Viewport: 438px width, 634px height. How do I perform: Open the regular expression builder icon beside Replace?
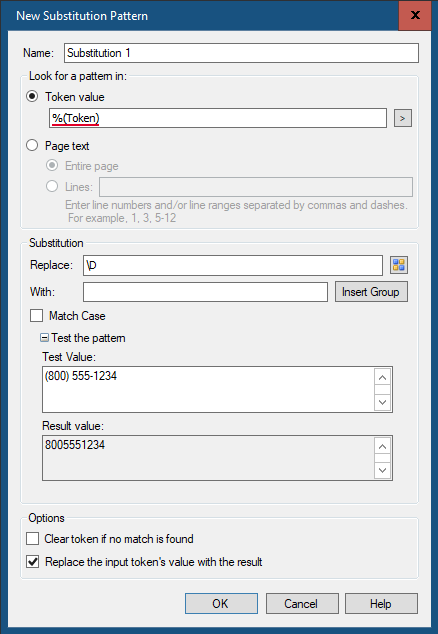(399, 265)
